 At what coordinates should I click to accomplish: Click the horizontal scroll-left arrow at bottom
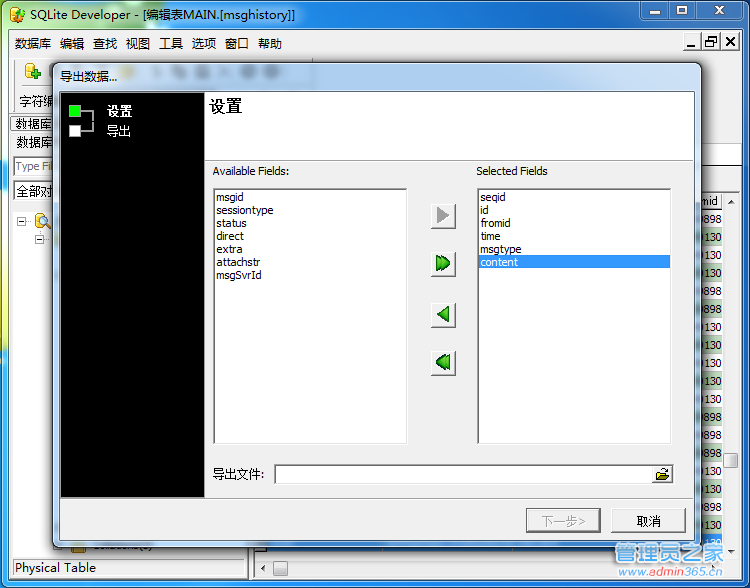263,568
